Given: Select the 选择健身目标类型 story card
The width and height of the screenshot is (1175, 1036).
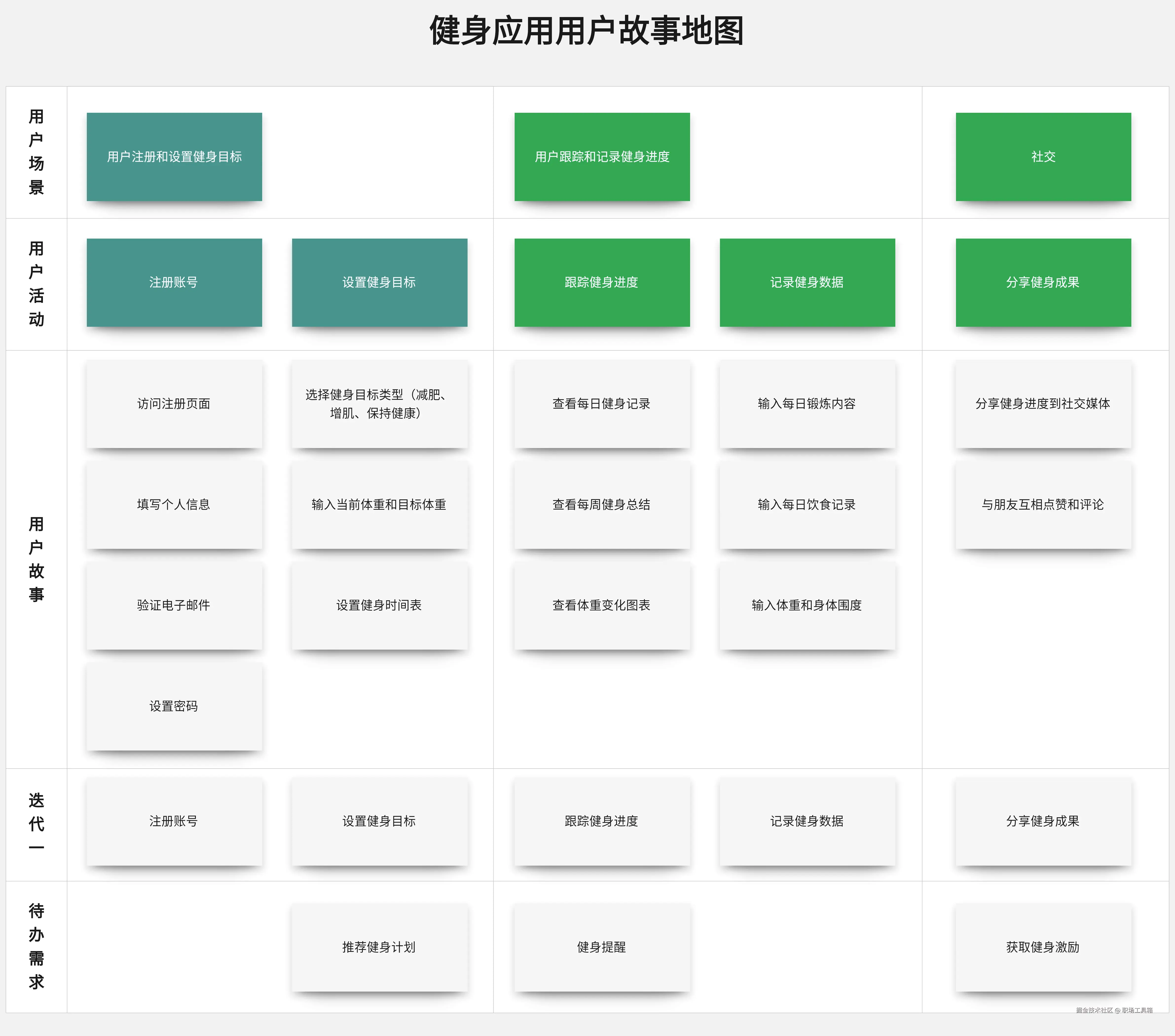Looking at the screenshot, I should [x=379, y=404].
